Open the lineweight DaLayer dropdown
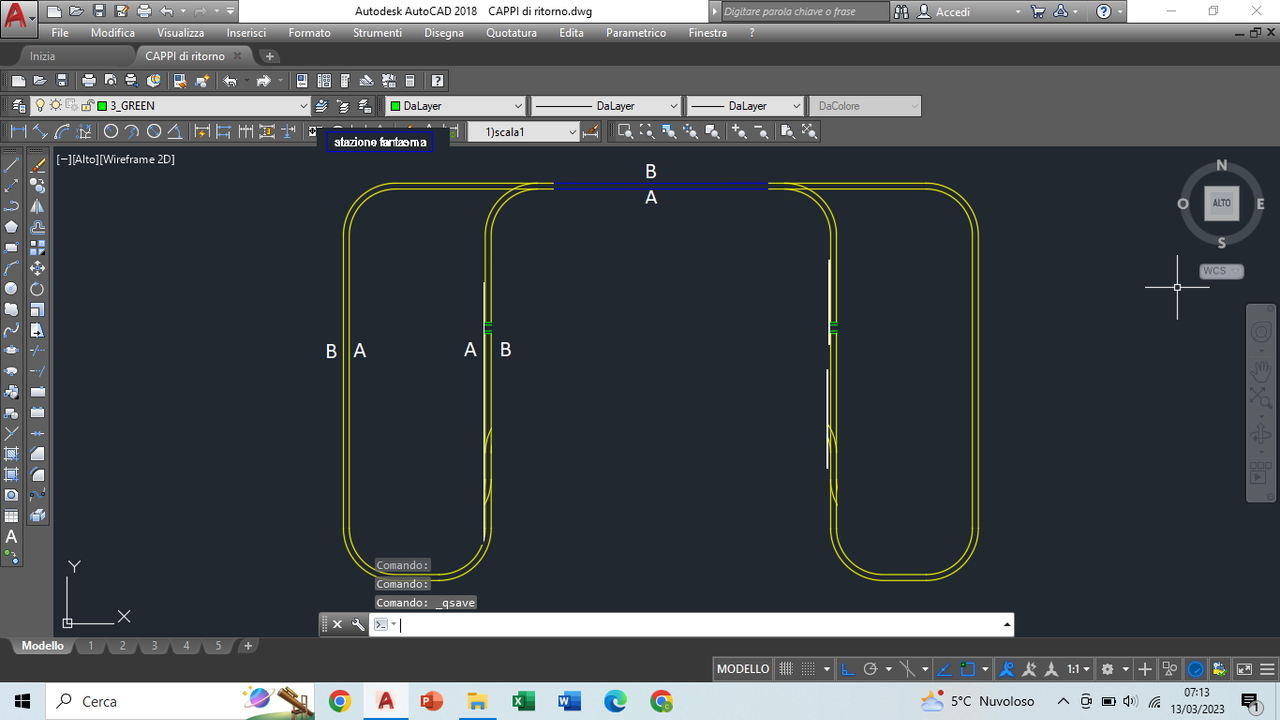This screenshot has width=1280, height=720. click(796, 106)
